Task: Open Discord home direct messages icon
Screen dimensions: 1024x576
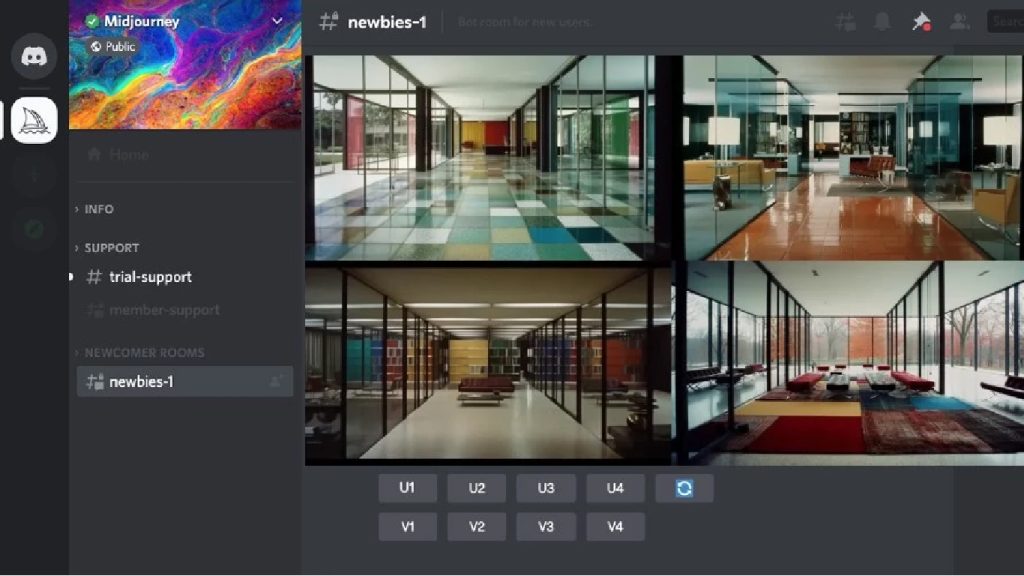Action: coord(34,56)
